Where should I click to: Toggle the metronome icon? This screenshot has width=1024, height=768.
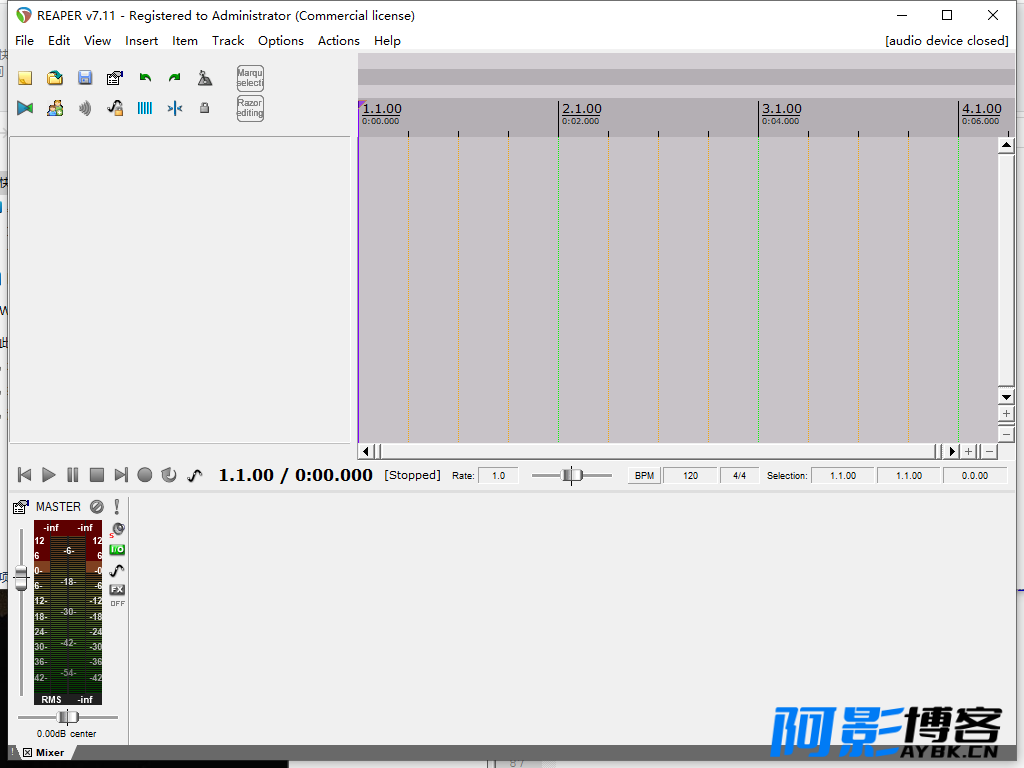coord(205,78)
